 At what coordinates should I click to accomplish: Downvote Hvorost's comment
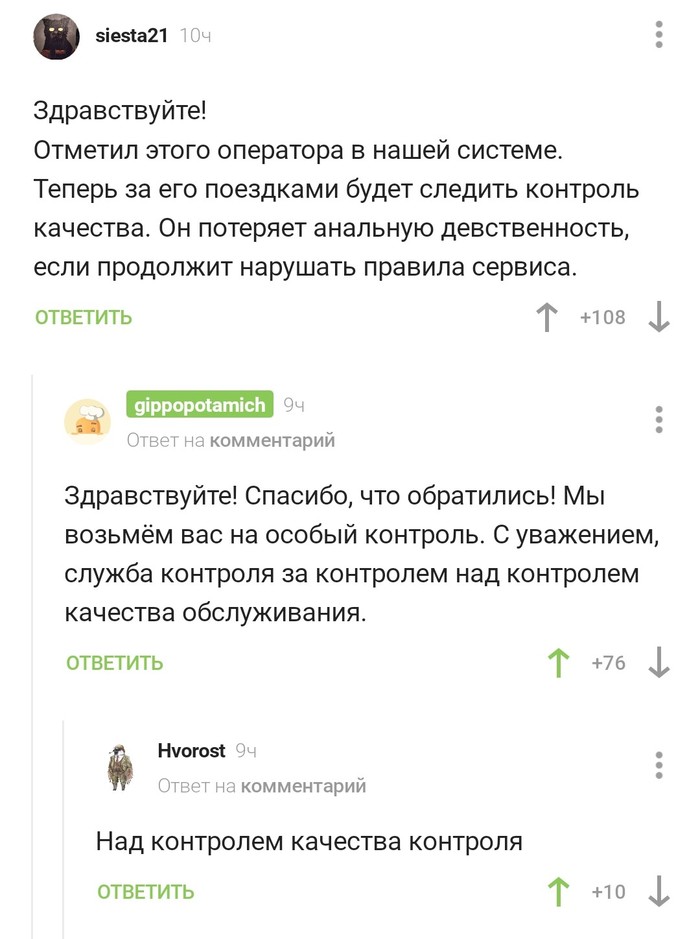(x=657, y=891)
